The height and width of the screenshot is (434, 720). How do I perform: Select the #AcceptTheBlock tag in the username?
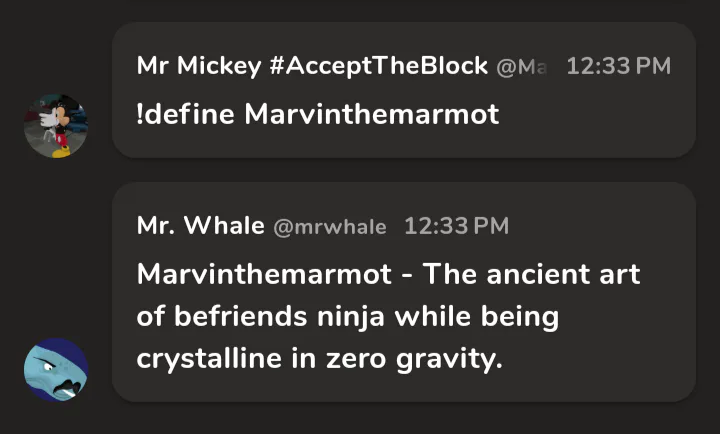377,67
